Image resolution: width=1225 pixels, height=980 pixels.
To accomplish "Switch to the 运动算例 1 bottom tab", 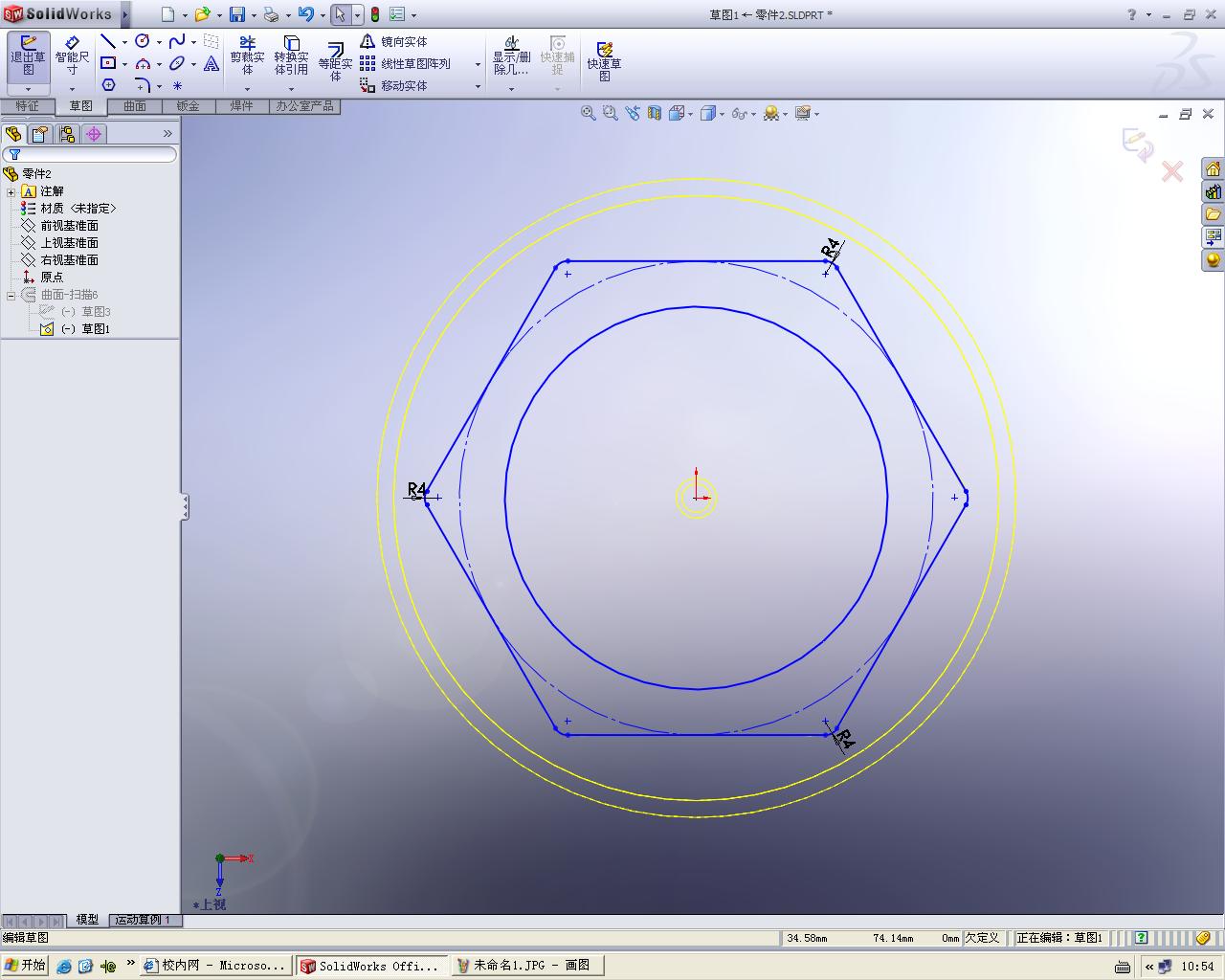I will (x=143, y=920).
